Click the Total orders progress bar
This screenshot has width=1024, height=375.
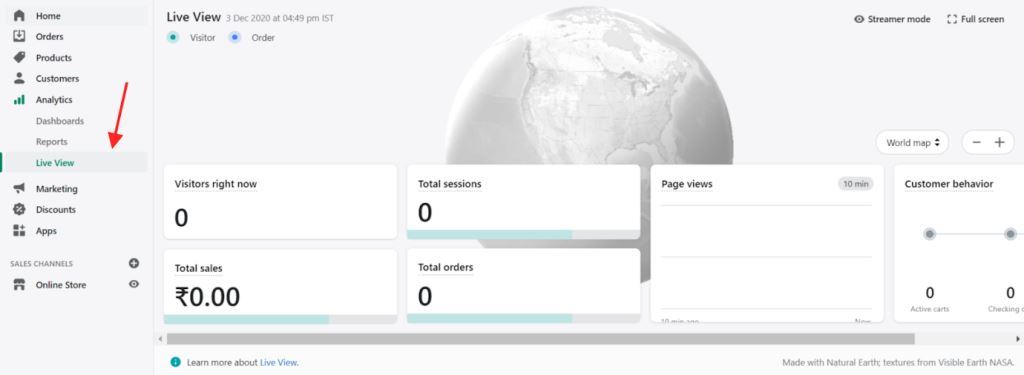(523, 318)
